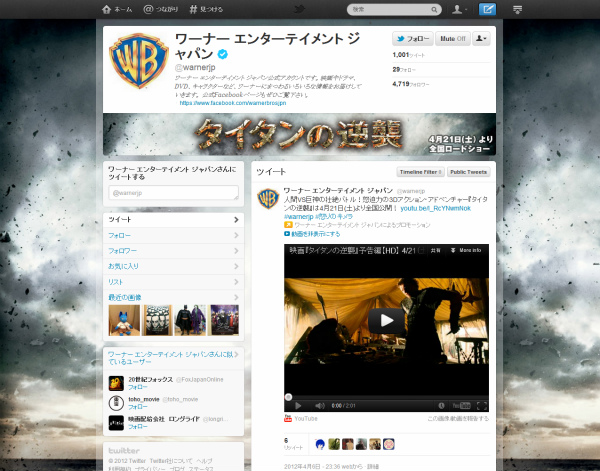Image resolution: width=600 pixels, height=471 pixels.
Task: Expand the similar users section chevron
Action: (236, 355)
